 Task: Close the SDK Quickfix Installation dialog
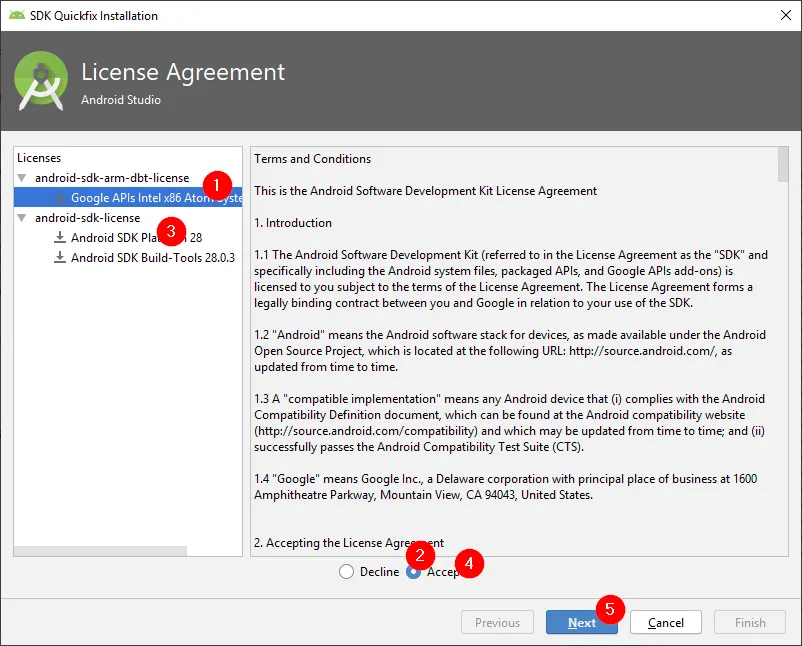786,15
